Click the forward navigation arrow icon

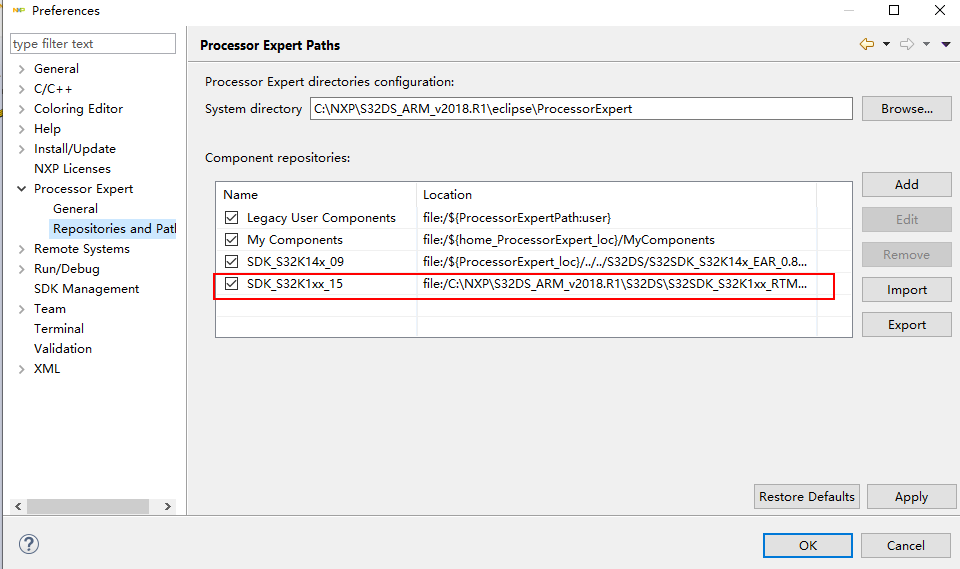tap(907, 44)
